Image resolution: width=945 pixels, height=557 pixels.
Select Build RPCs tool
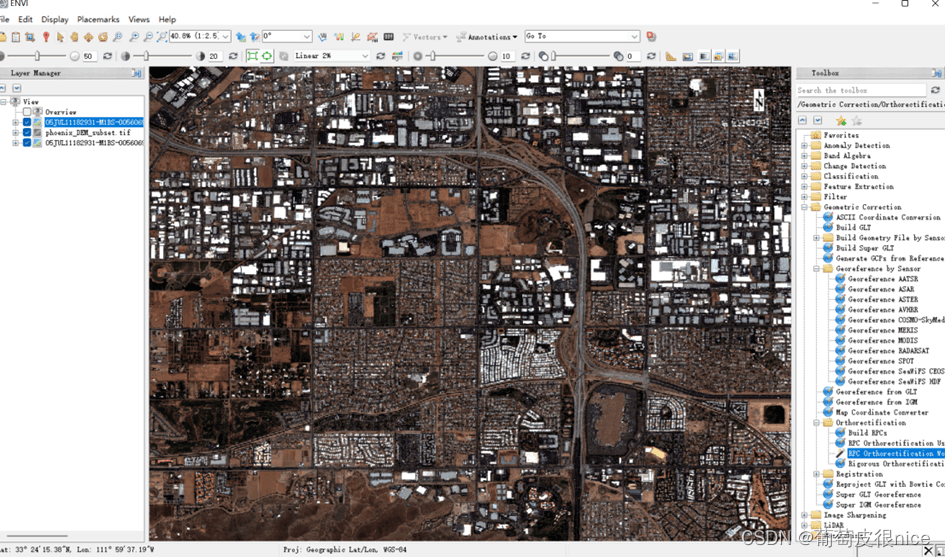click(x=867, y=433)
